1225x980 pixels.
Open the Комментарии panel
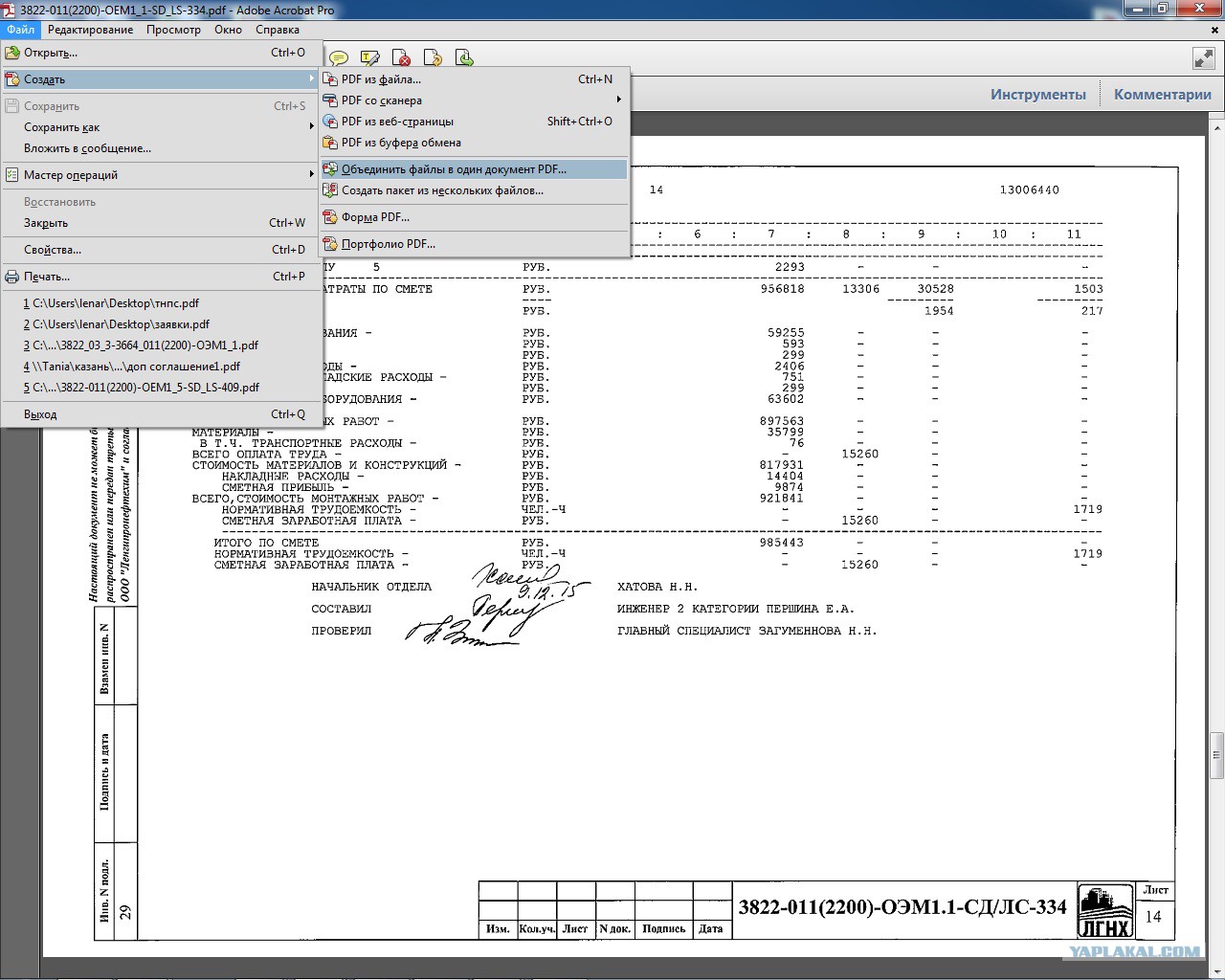(1163, 95)
